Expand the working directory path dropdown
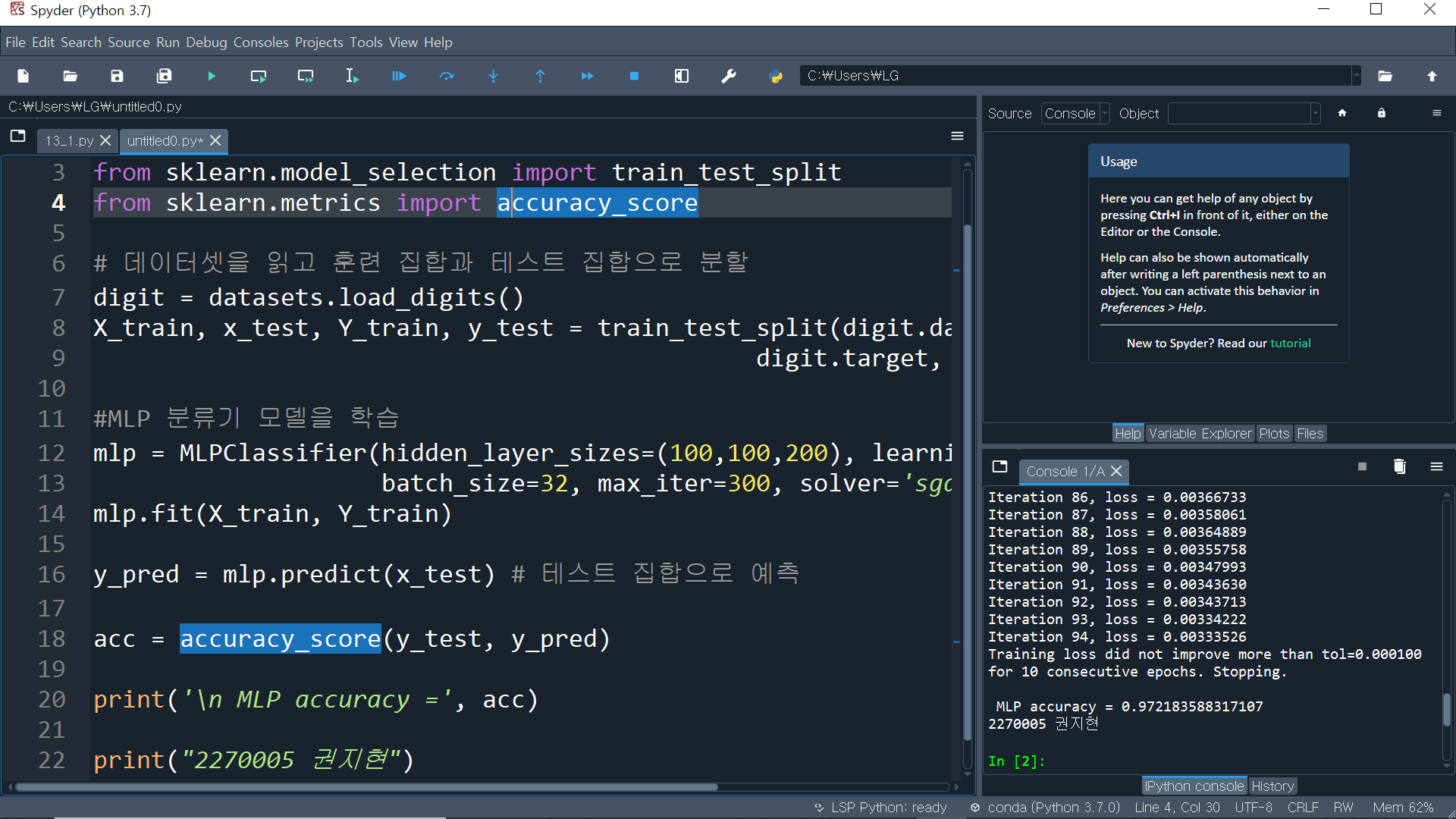The image size is (1456, 819). pos(1357,76)
